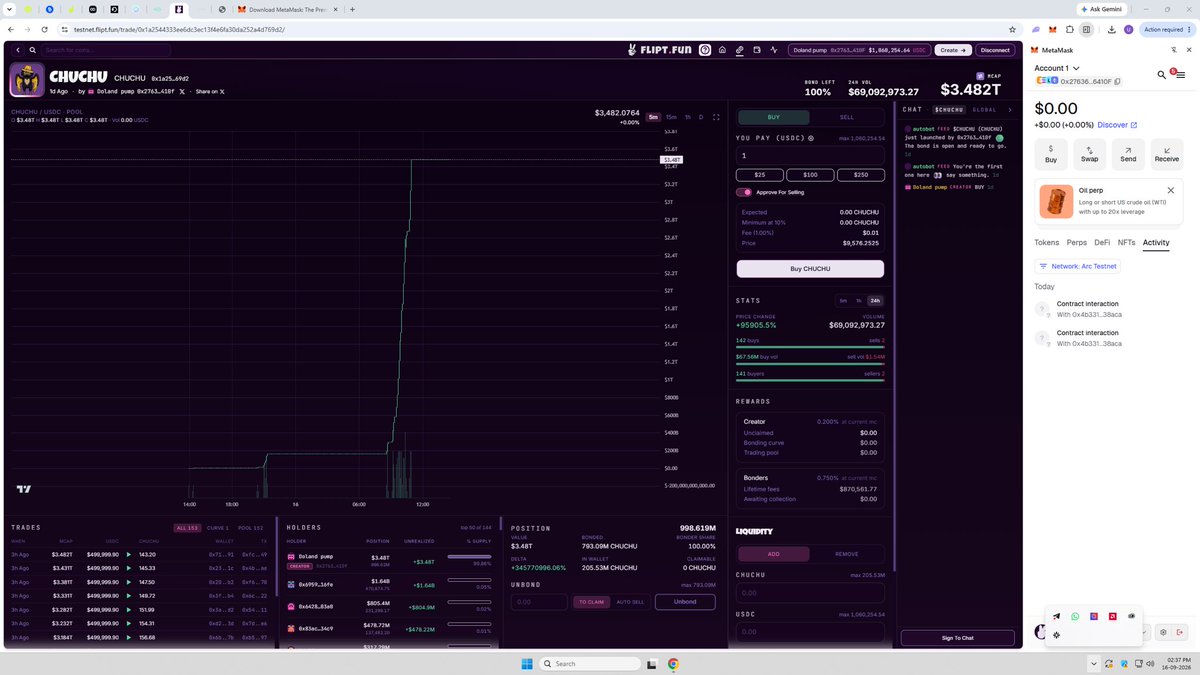This screenshot has height=675, width=1200.
Task: Select ADD liquidity option
Action: pos(773,553)
